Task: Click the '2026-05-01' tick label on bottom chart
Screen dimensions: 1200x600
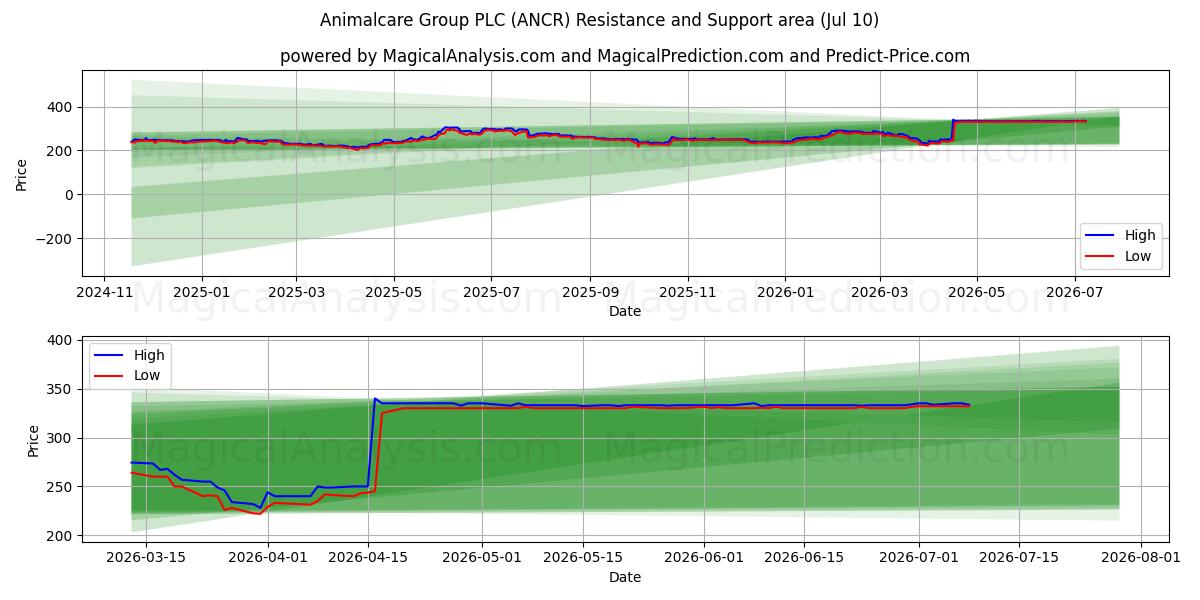Action: pos(483,559)
